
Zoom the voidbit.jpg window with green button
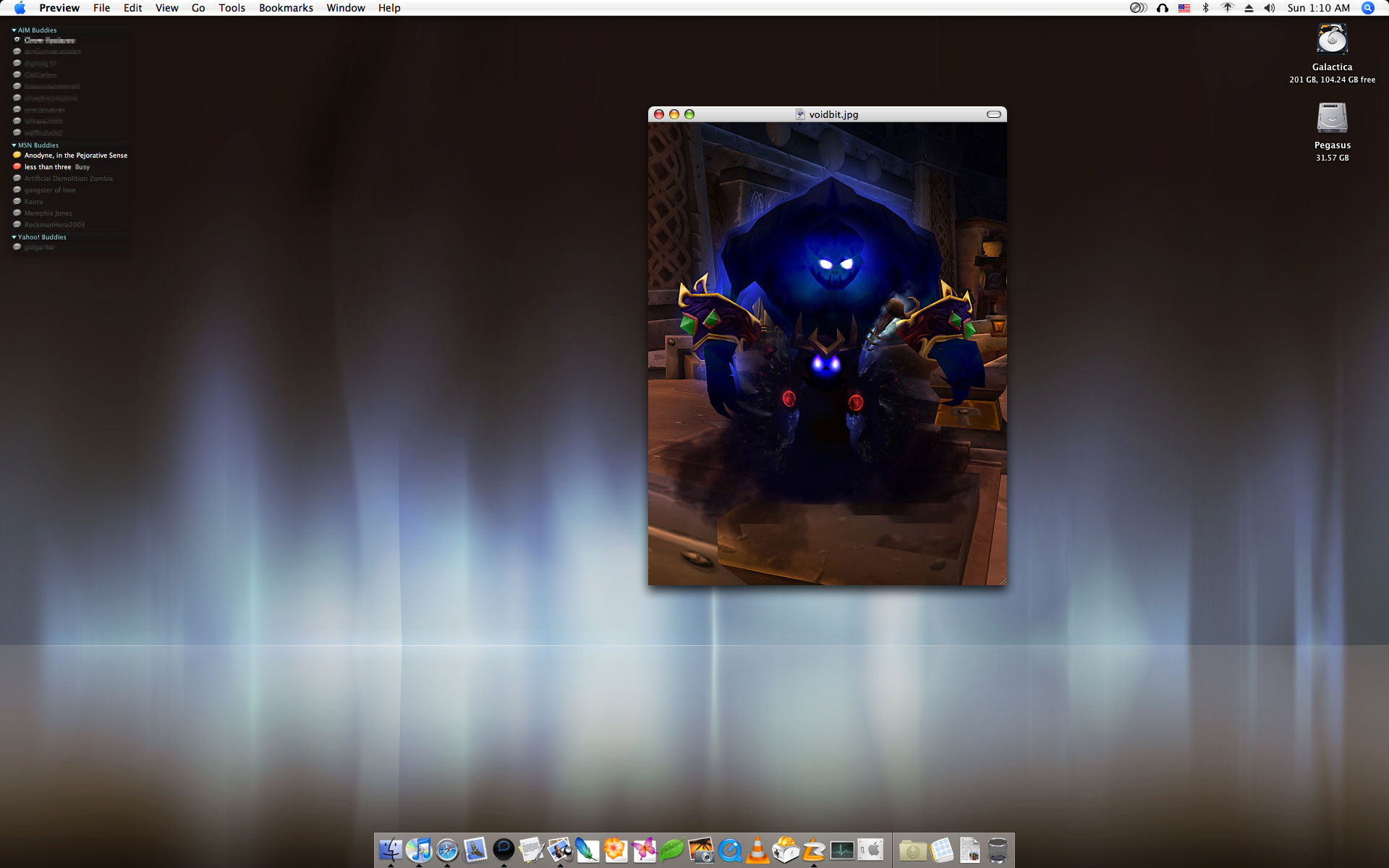pyautogui.click(x=689, y=114)
